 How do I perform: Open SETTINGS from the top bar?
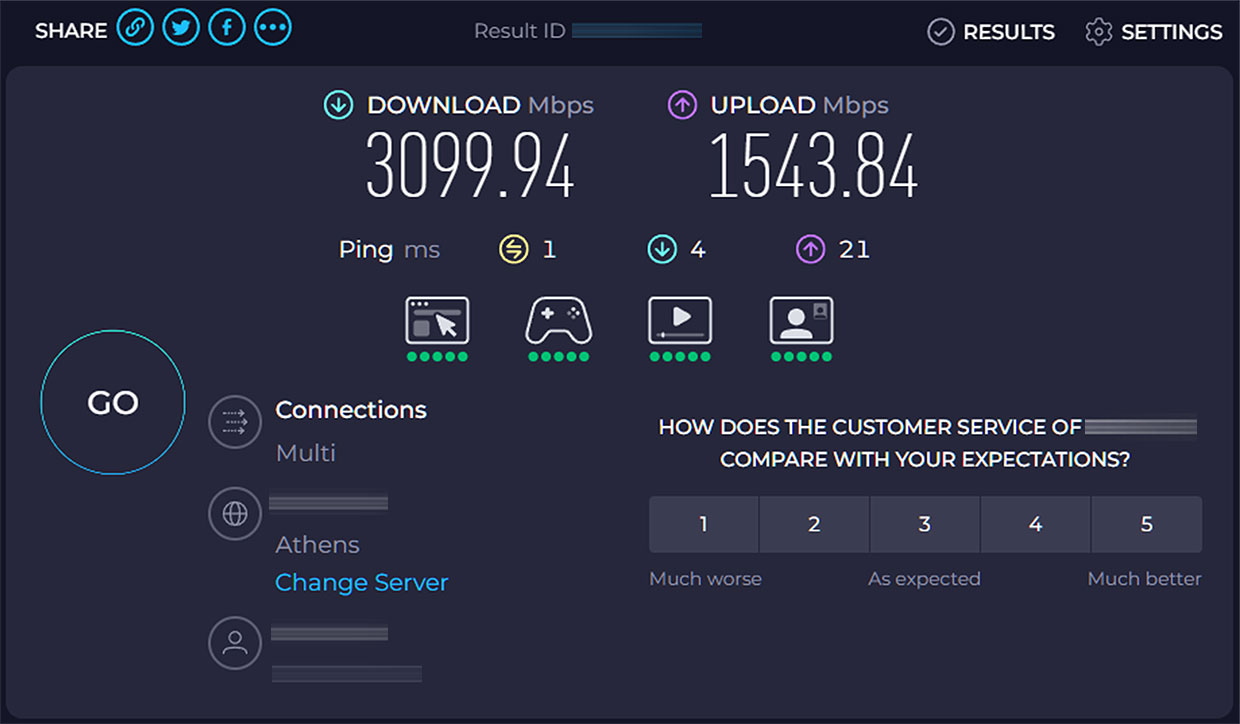pos(1154,32)
